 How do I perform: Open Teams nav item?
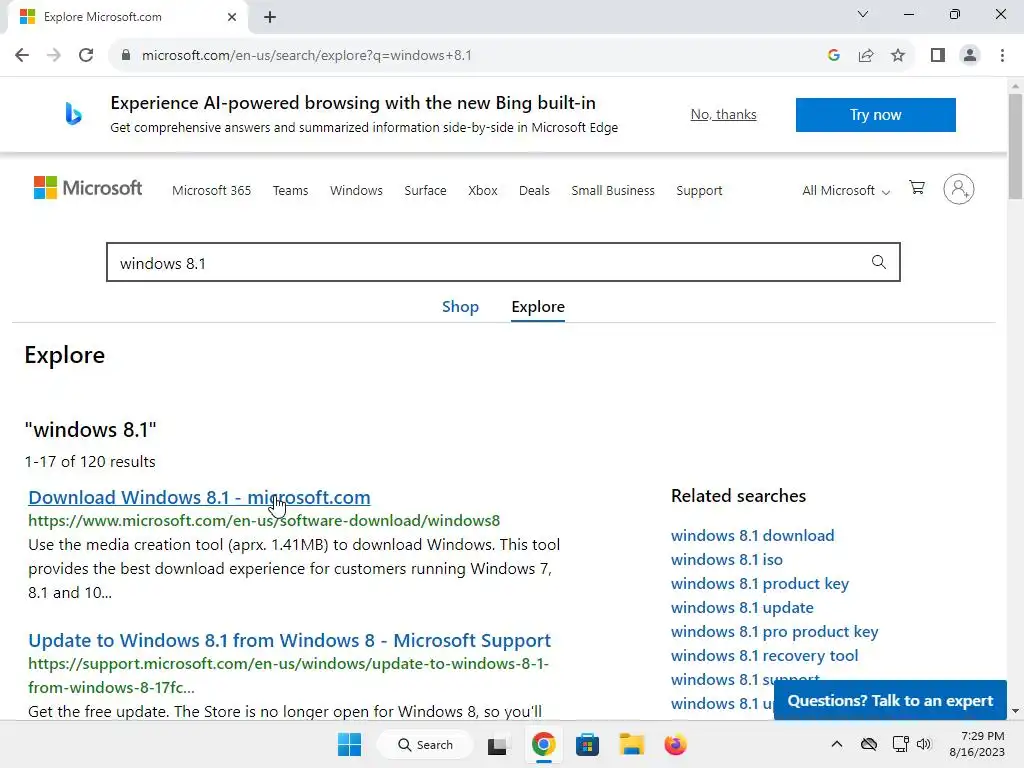[291, 191]
